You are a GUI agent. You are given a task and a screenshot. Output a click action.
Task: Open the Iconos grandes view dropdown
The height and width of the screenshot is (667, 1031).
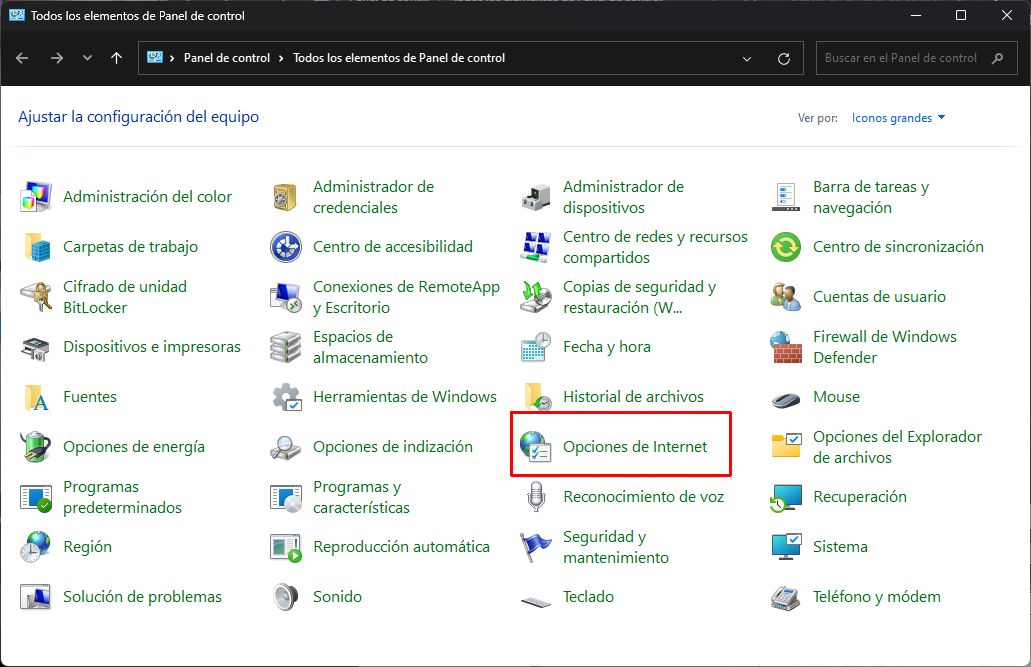(898, 118)
